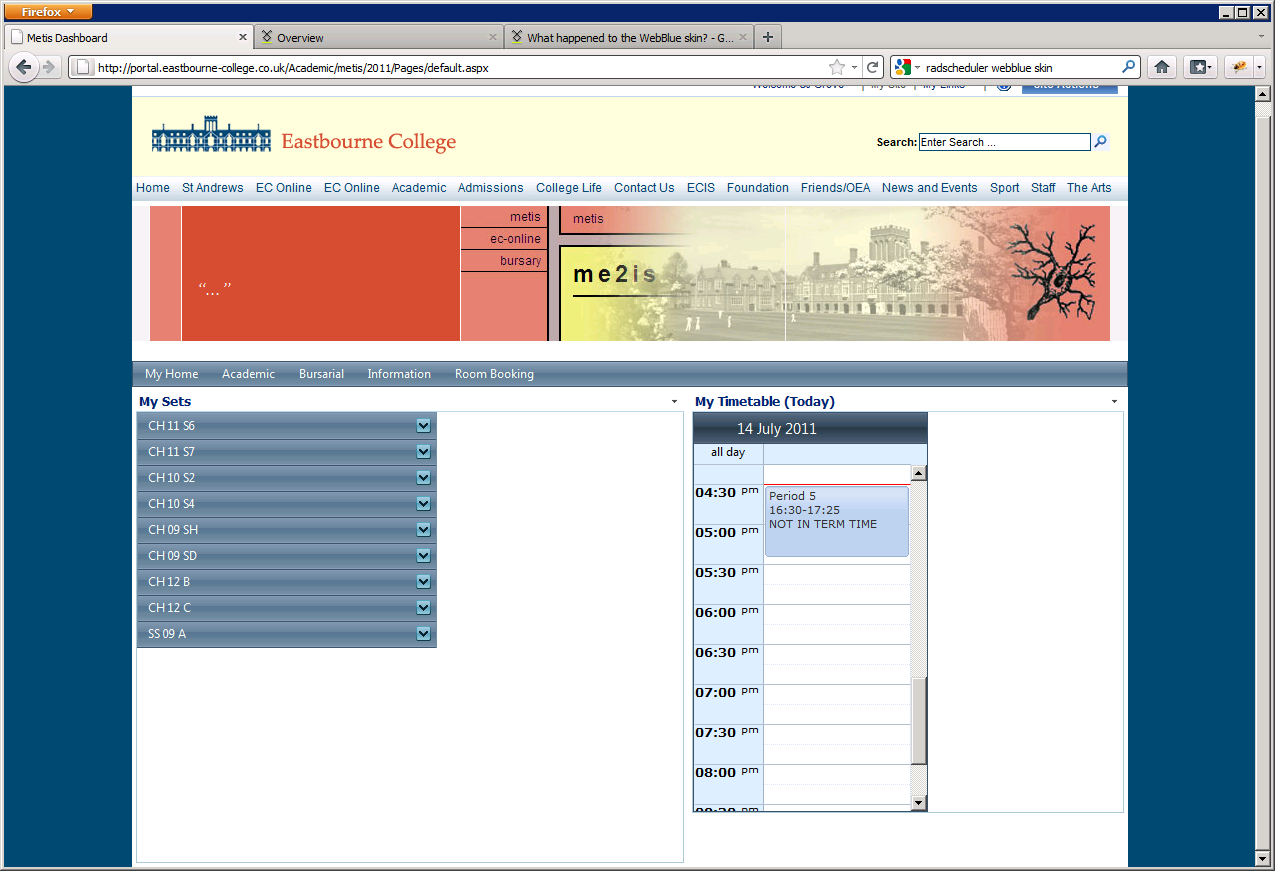1275x871 pixels.
Task: Expand the CH 10 S2 set
Action: click(x=424, y=478)
